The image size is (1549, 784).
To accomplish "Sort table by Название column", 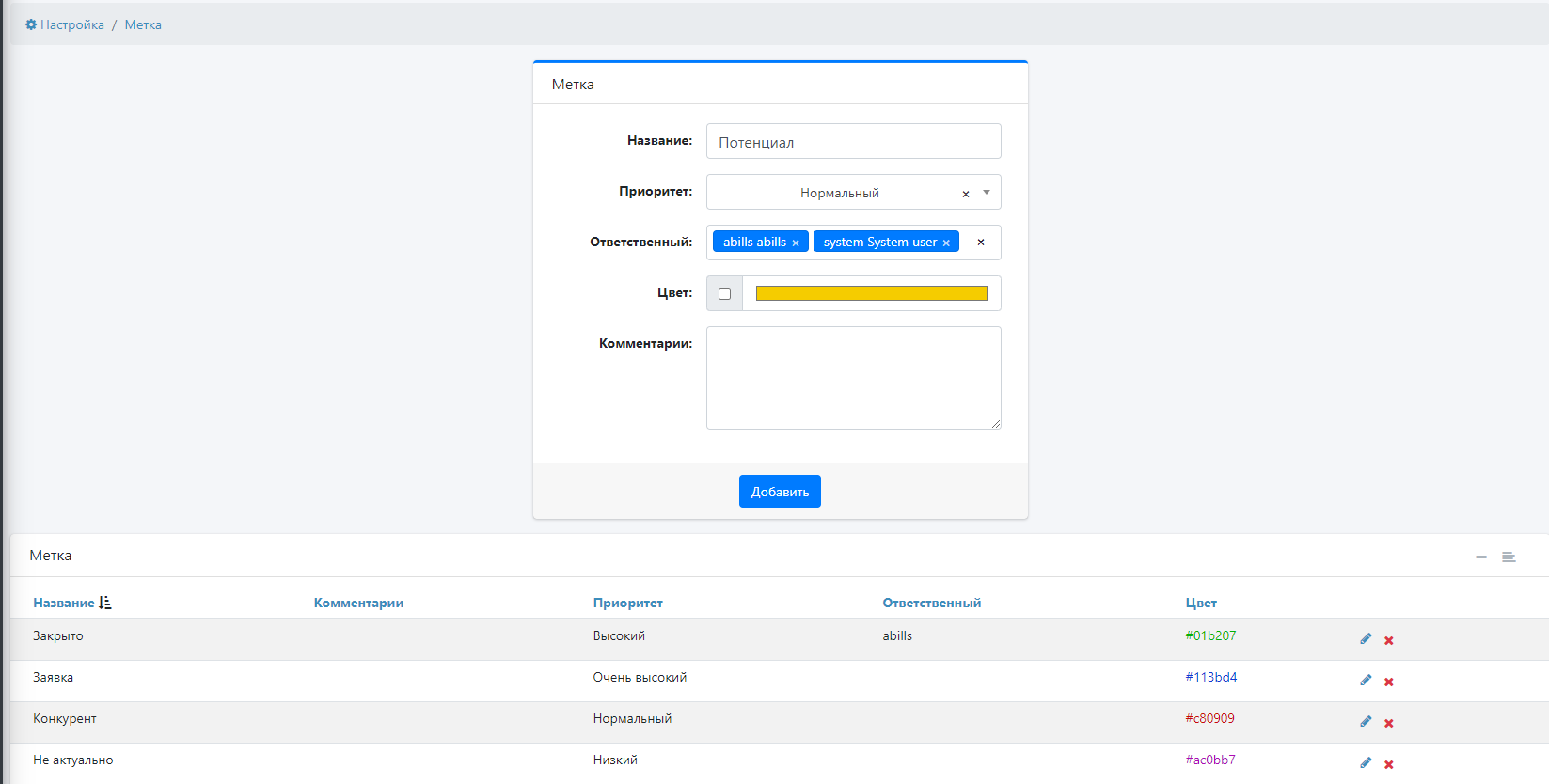I will click(x=64, y=603).
